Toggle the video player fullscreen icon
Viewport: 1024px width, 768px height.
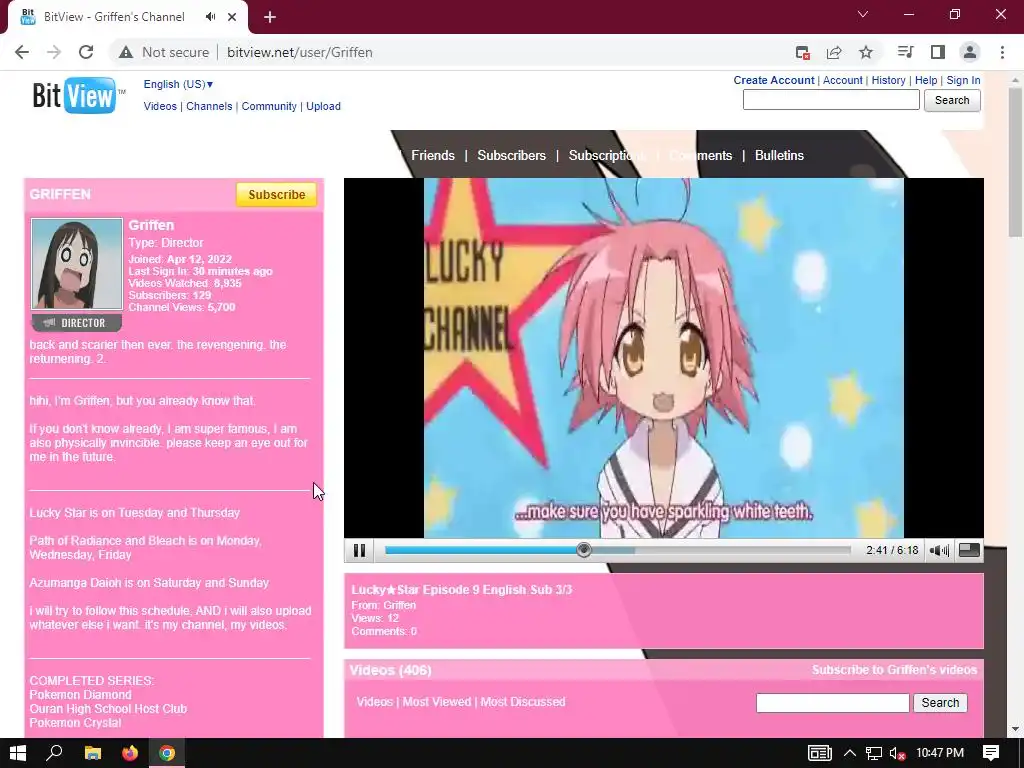click(969, 551)
